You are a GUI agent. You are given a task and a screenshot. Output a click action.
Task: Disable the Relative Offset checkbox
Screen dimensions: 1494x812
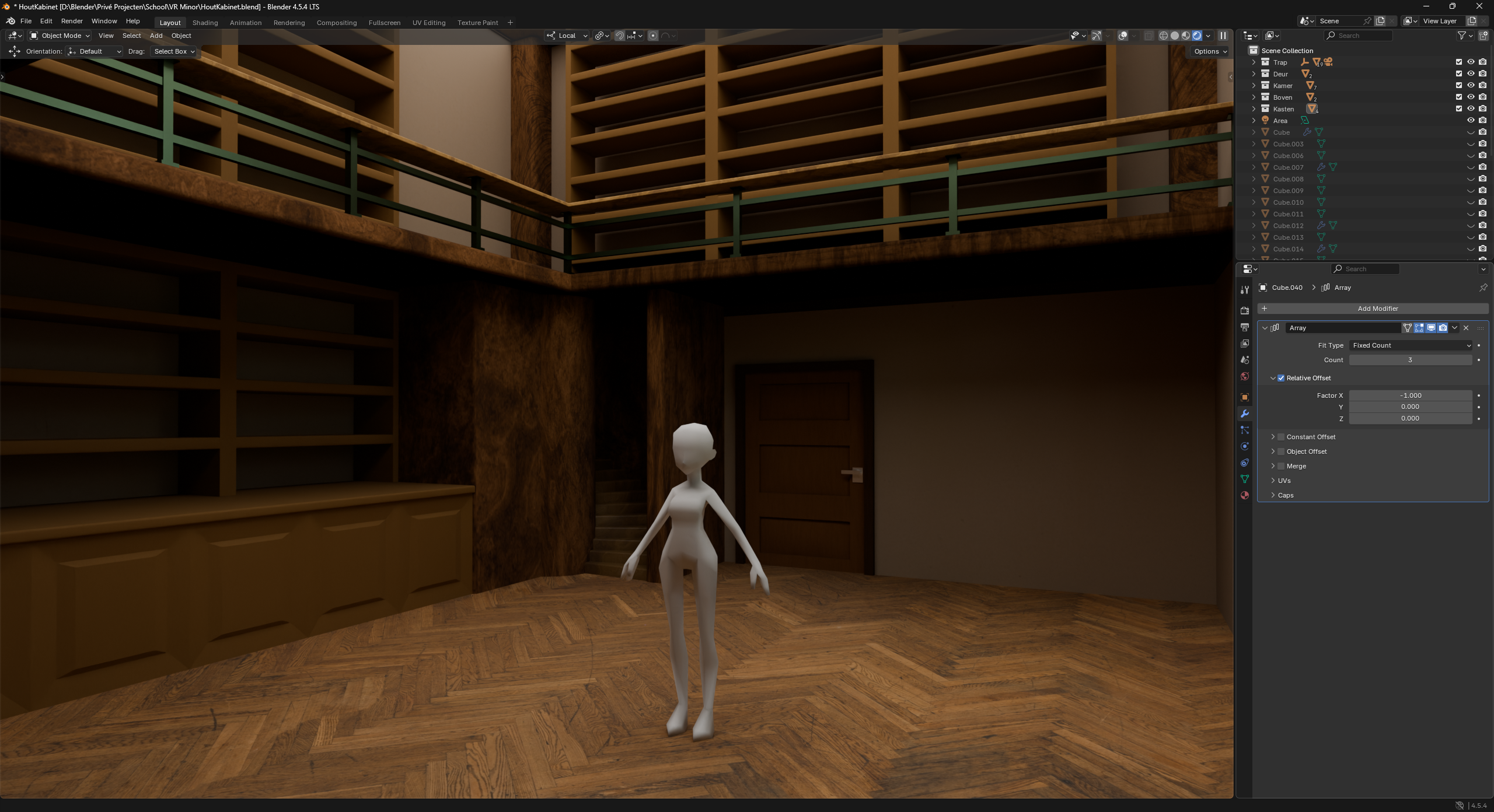click(x=1281, y=378)
